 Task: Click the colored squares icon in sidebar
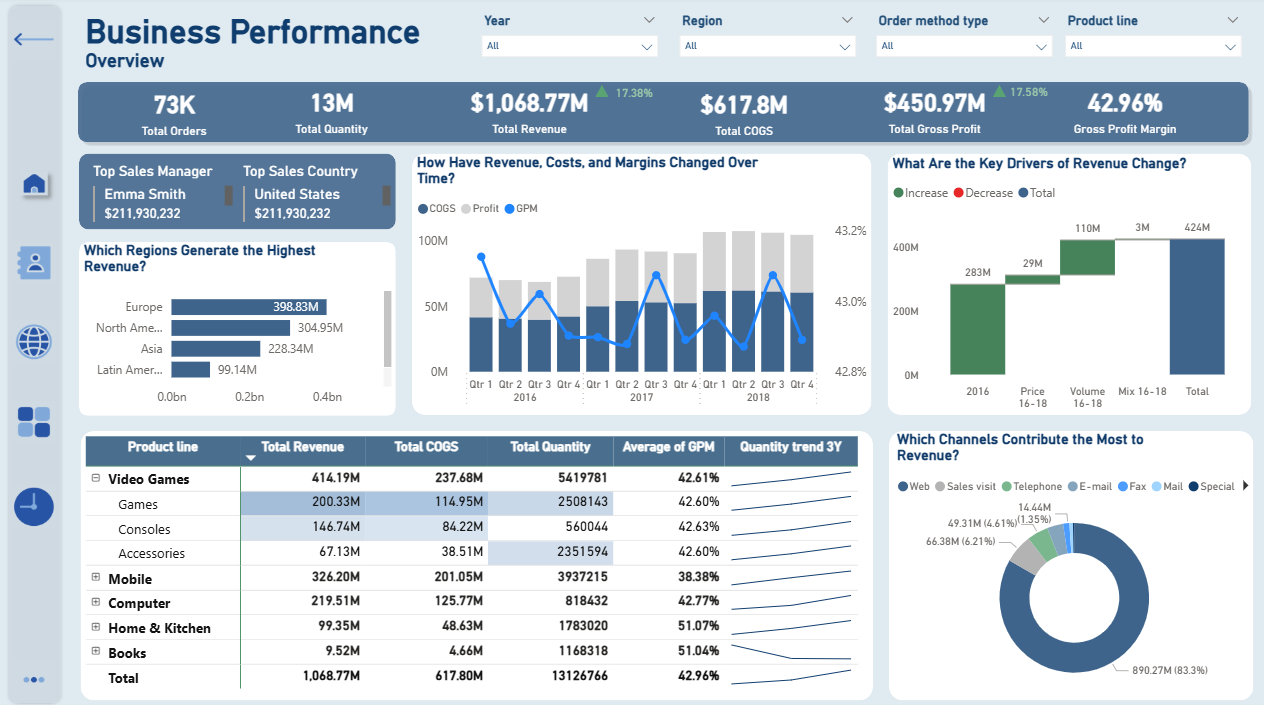click(x=33, y=423)
